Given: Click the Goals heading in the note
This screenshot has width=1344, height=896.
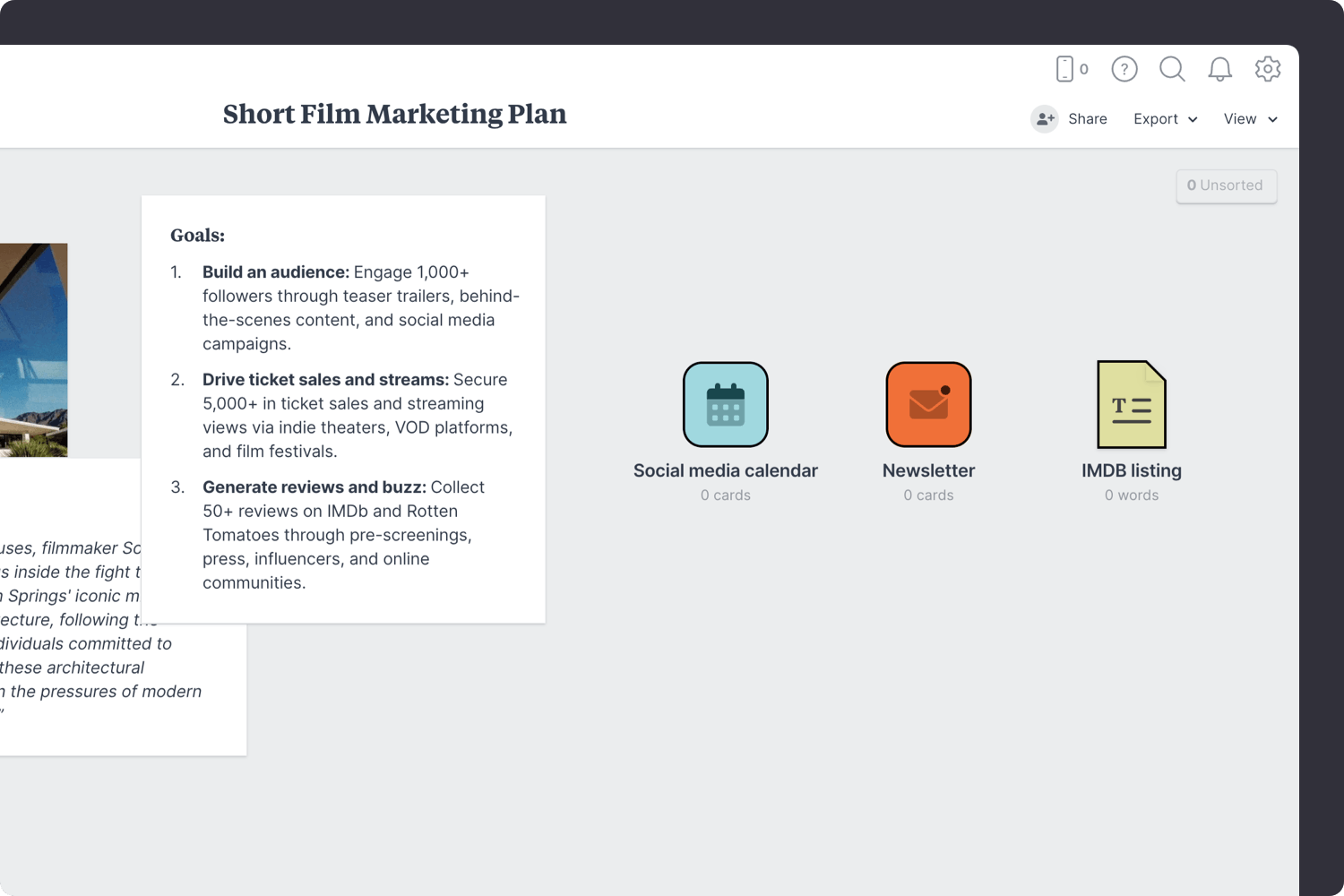Looking at the screenshot, I should (x=198, y=236).
